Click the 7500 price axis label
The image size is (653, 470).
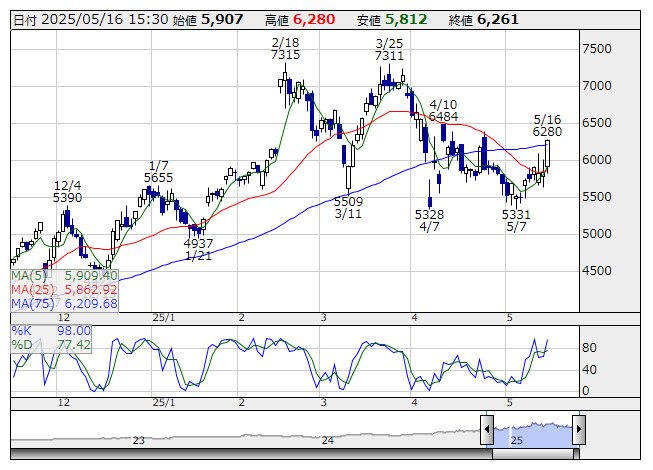(597, 49)
